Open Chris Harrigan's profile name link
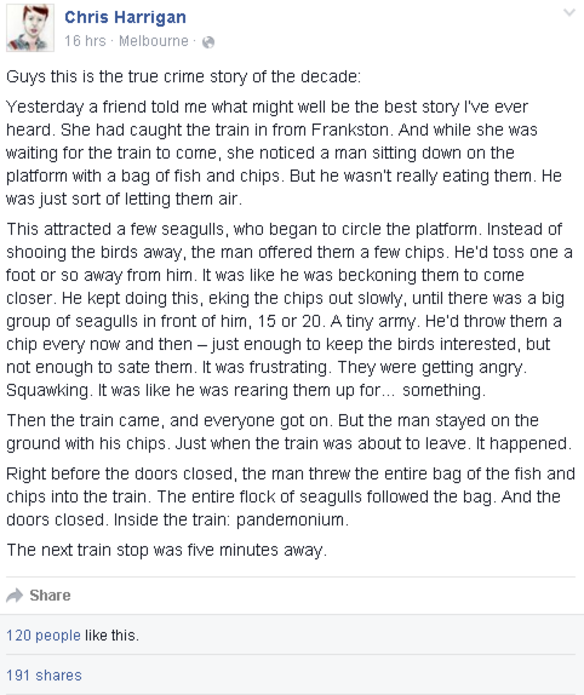584x695 pixels. 125,17
